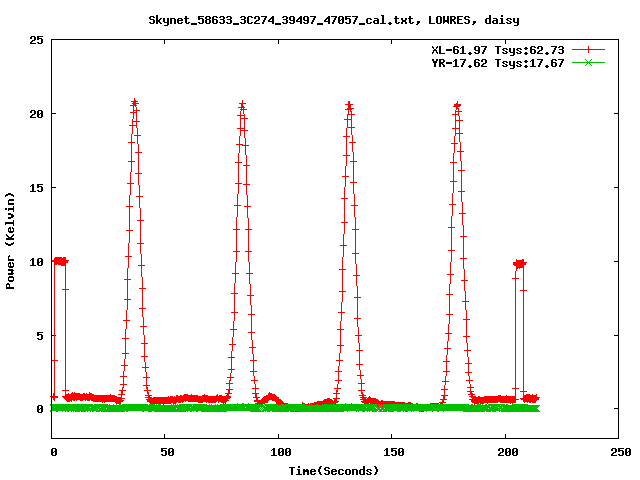Click the y-axis tick label 15
This screenshot has height=480, width=640.
[36, 188]
